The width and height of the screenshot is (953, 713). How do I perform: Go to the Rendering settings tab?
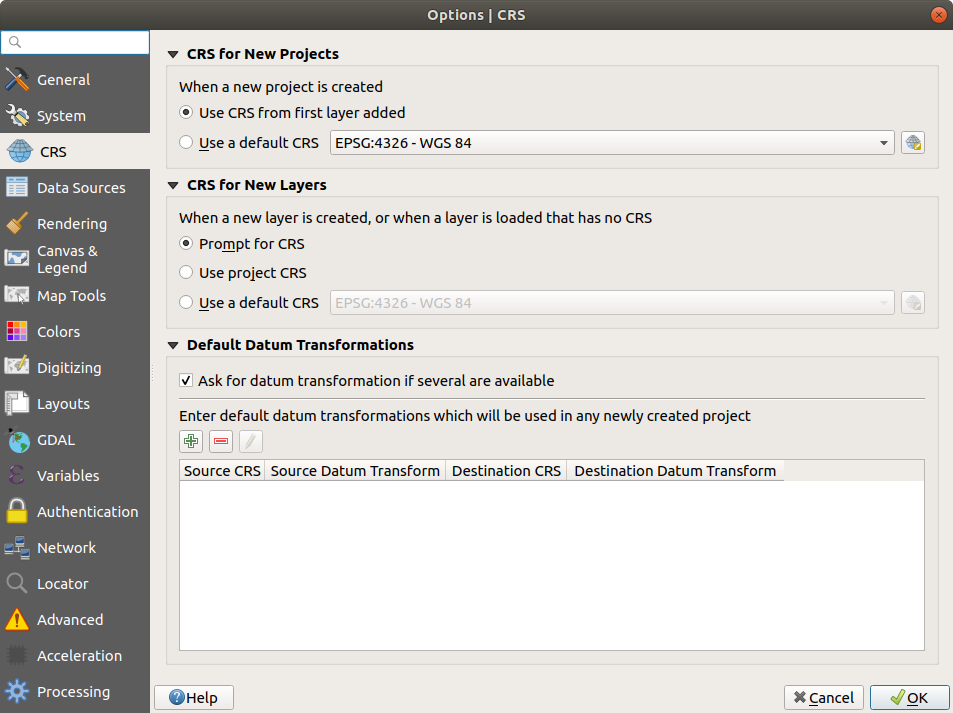tap(71, 224)
